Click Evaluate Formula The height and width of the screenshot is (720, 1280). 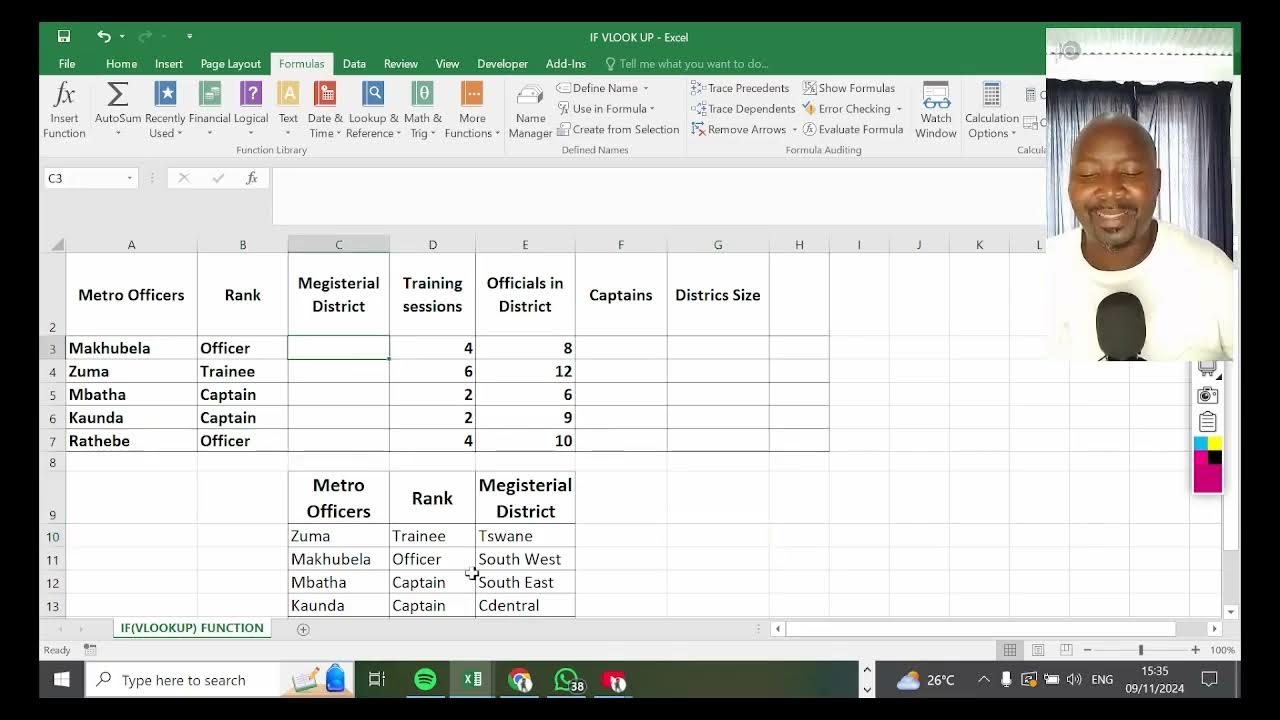point(853,130)
